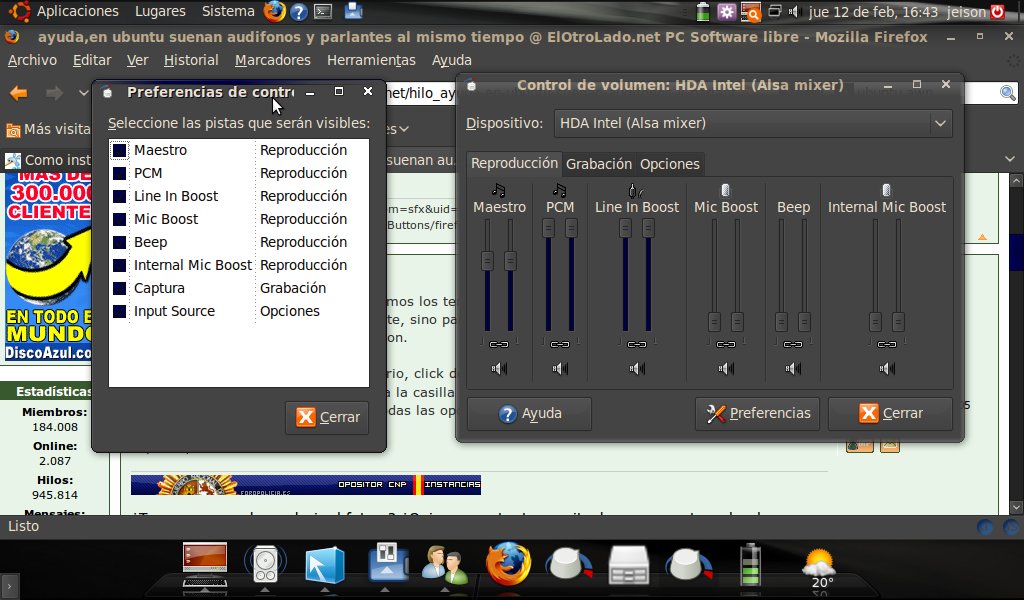This screenshot has height=600, width=1024.
Task: Open the Editar menu
Action: [91, 60]
